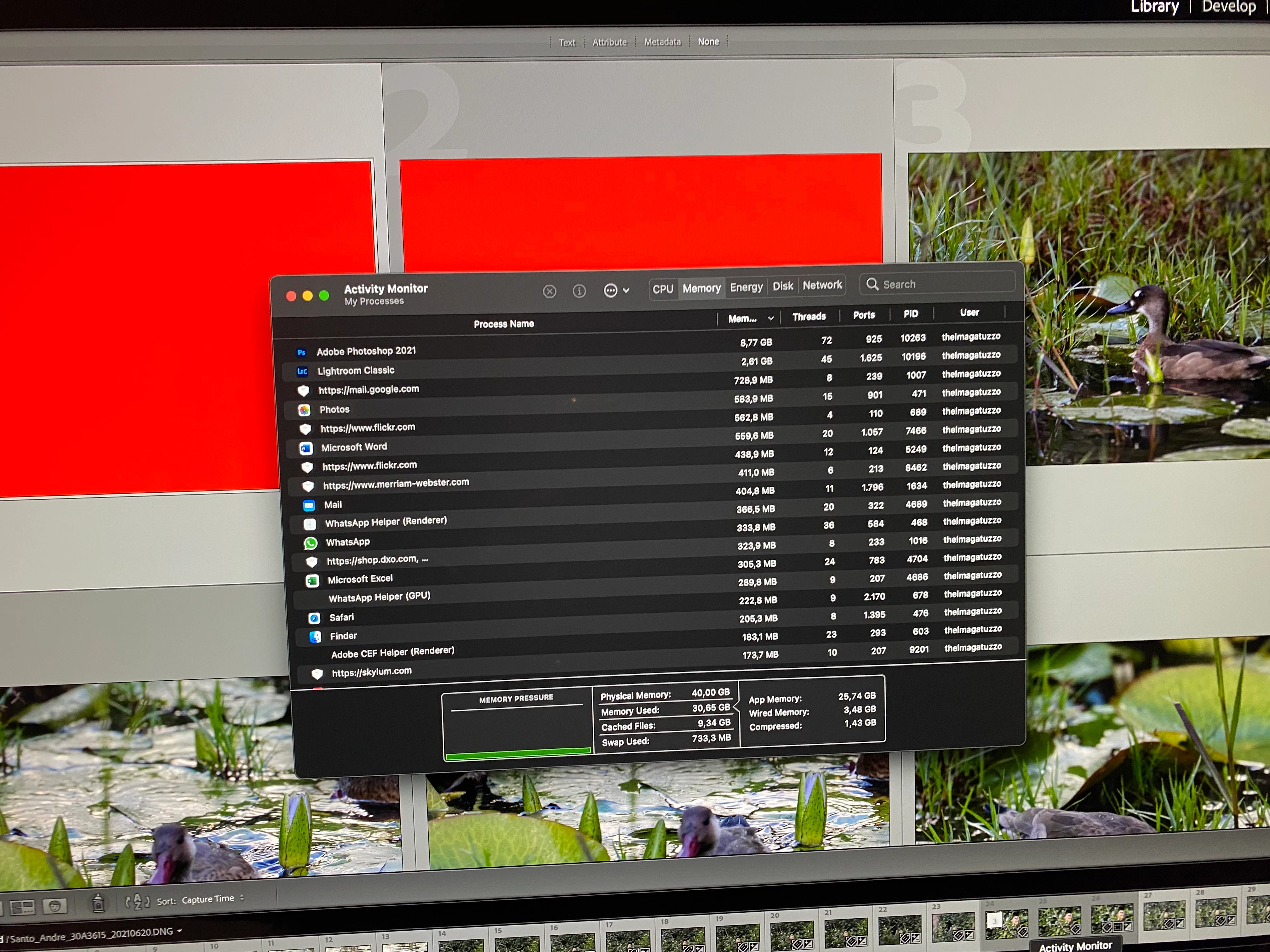This screenshot has height=952, width=1270.
Task: Toggle the Memory column sort chevron
Action: pos(770,318)
